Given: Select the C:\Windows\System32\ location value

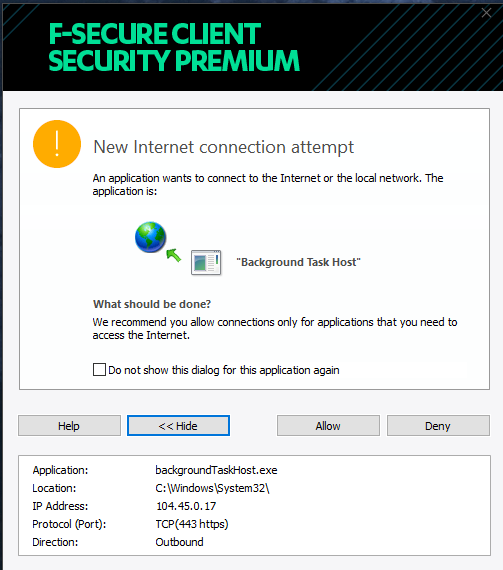Looking at the screenshot, I should point(212,488).
